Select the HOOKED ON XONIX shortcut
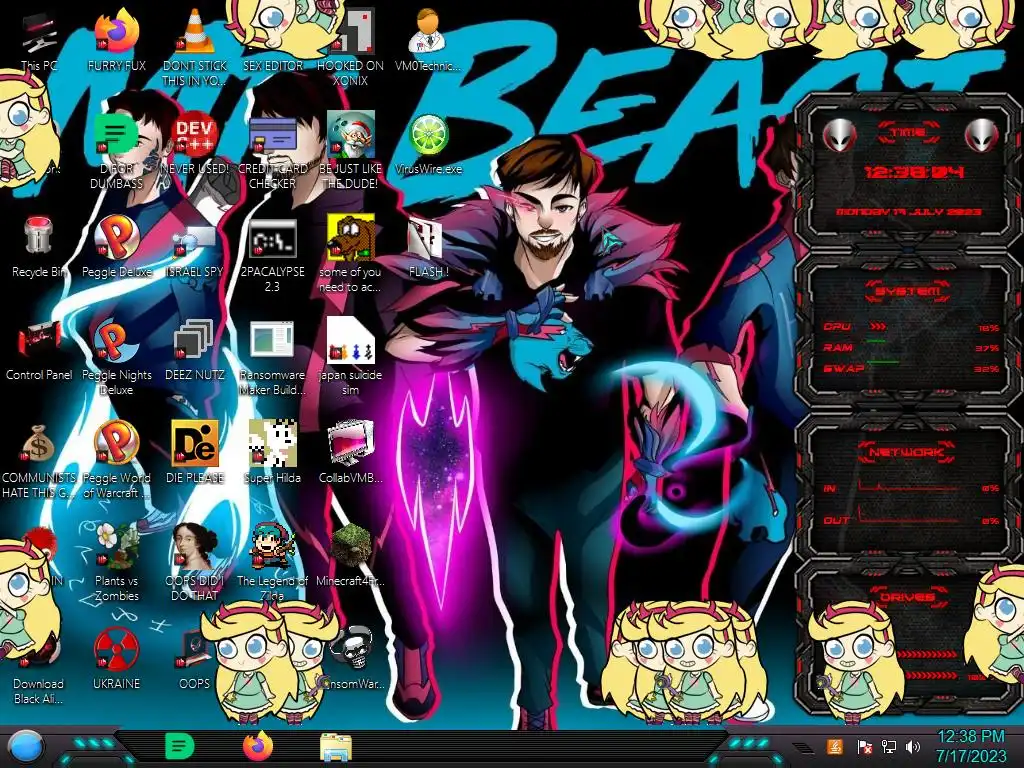1024x768 pixels. tap(351, 47)
